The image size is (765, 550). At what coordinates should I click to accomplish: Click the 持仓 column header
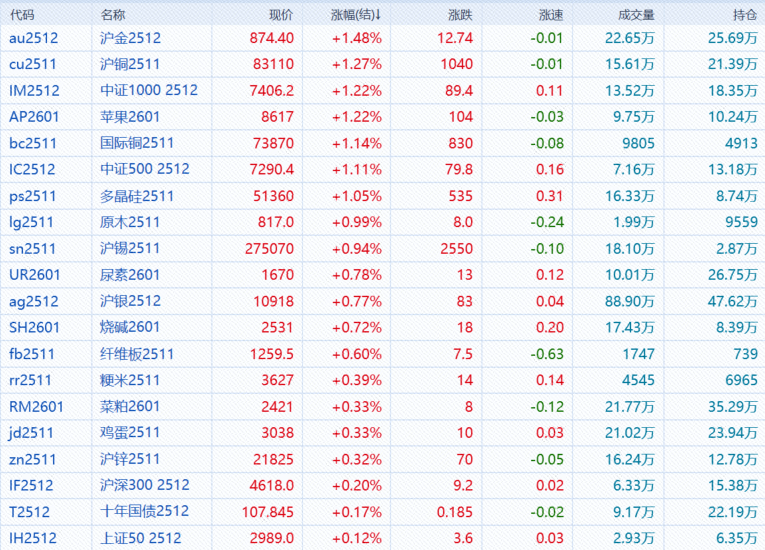click(x=744, y=15)
